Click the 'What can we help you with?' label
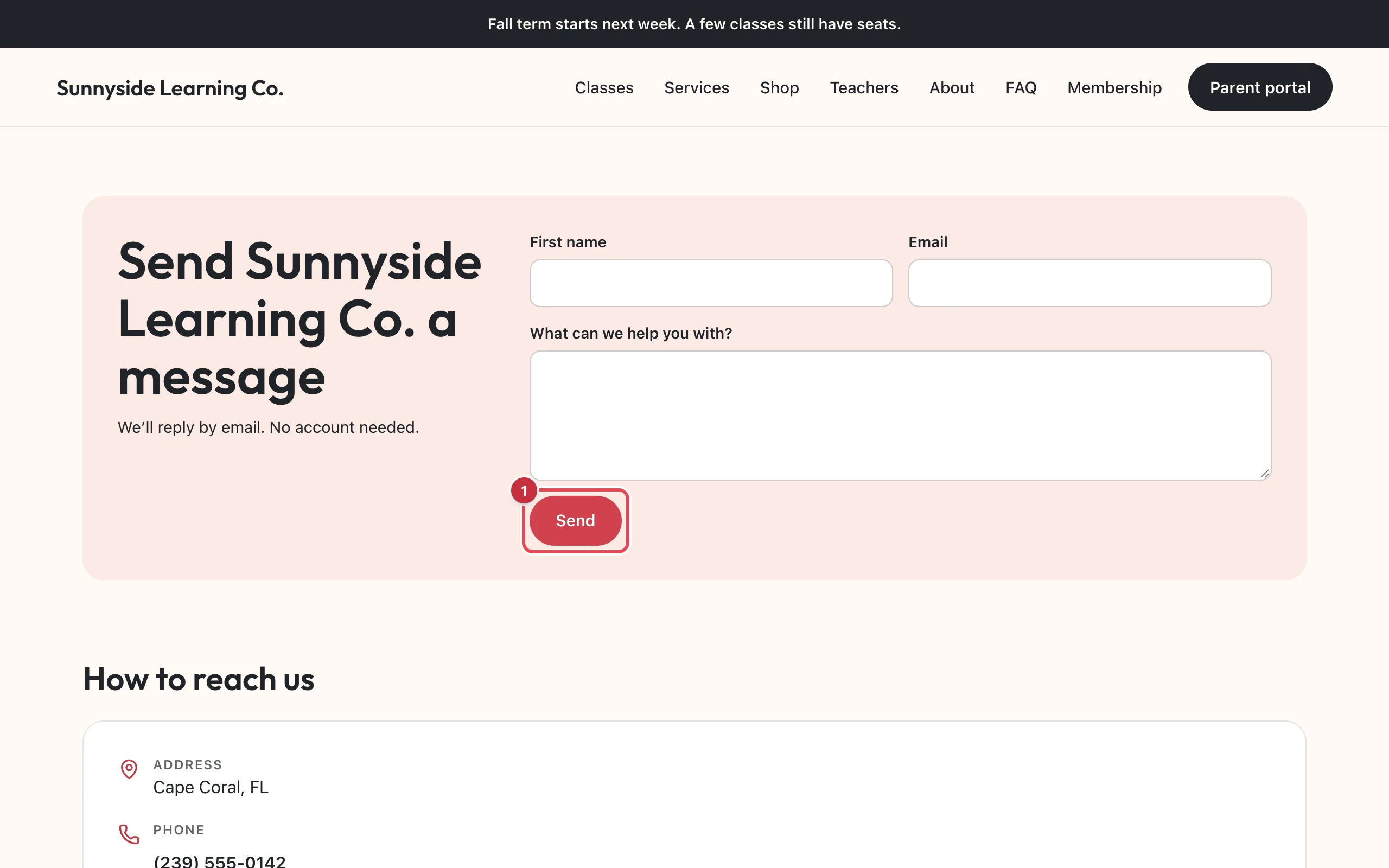 (x=631, y=333)
